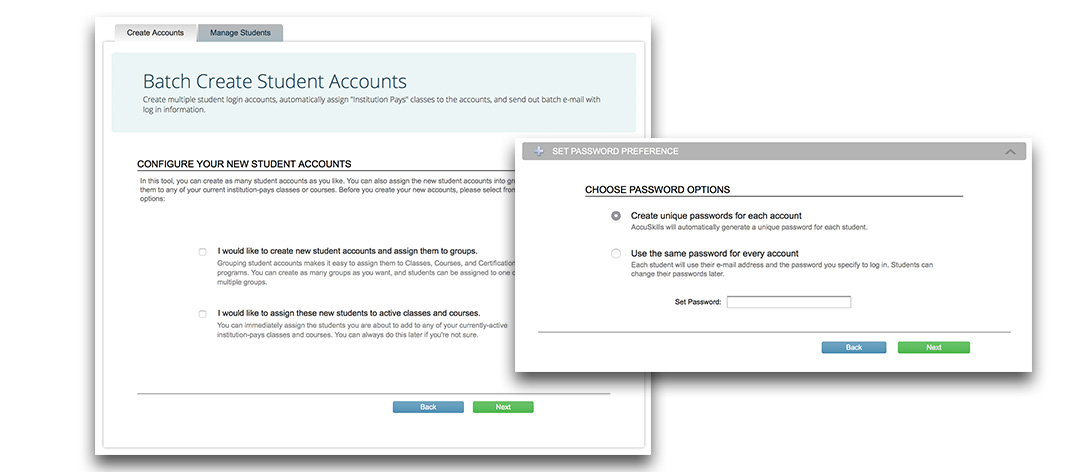1092x472 pixels.
Task: Click the plus icon beside Set Password Preference
Action: [539, 151]
